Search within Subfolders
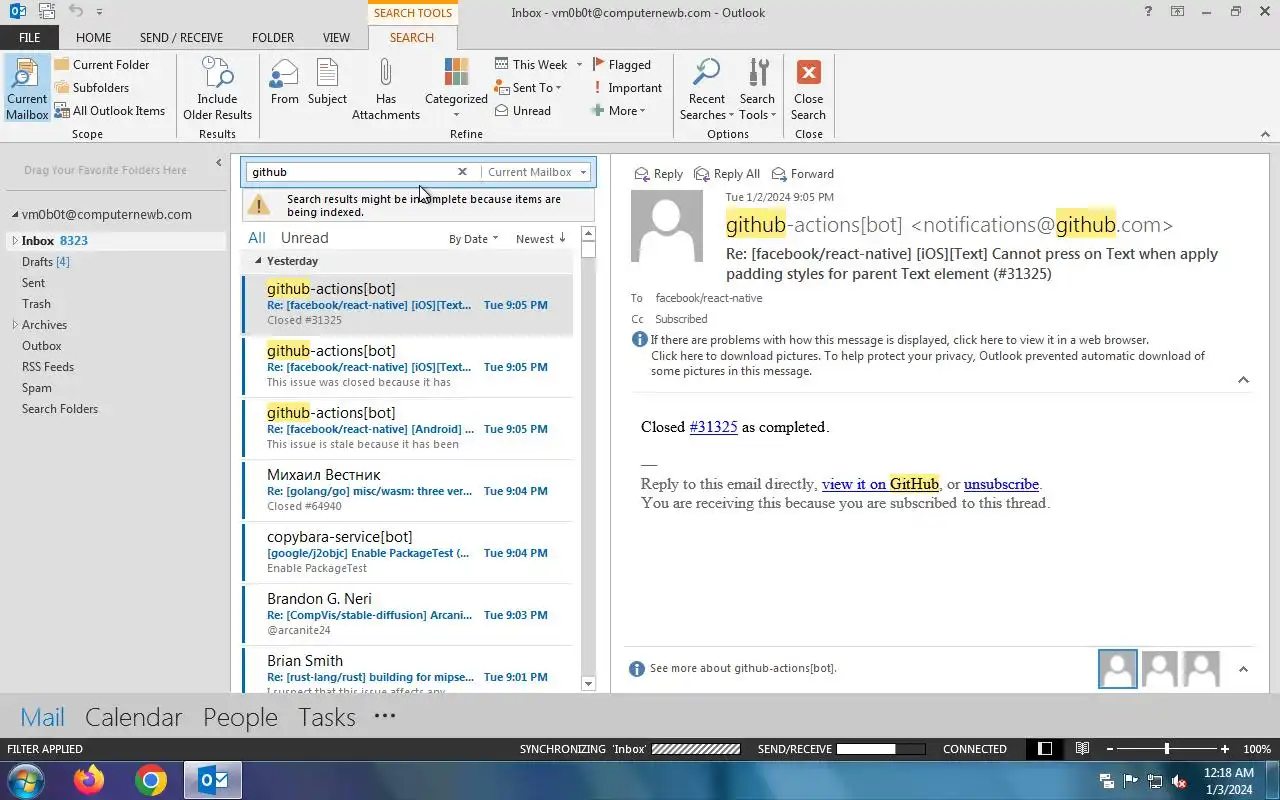Screen dimensions: 1280x800 (91, 88)
